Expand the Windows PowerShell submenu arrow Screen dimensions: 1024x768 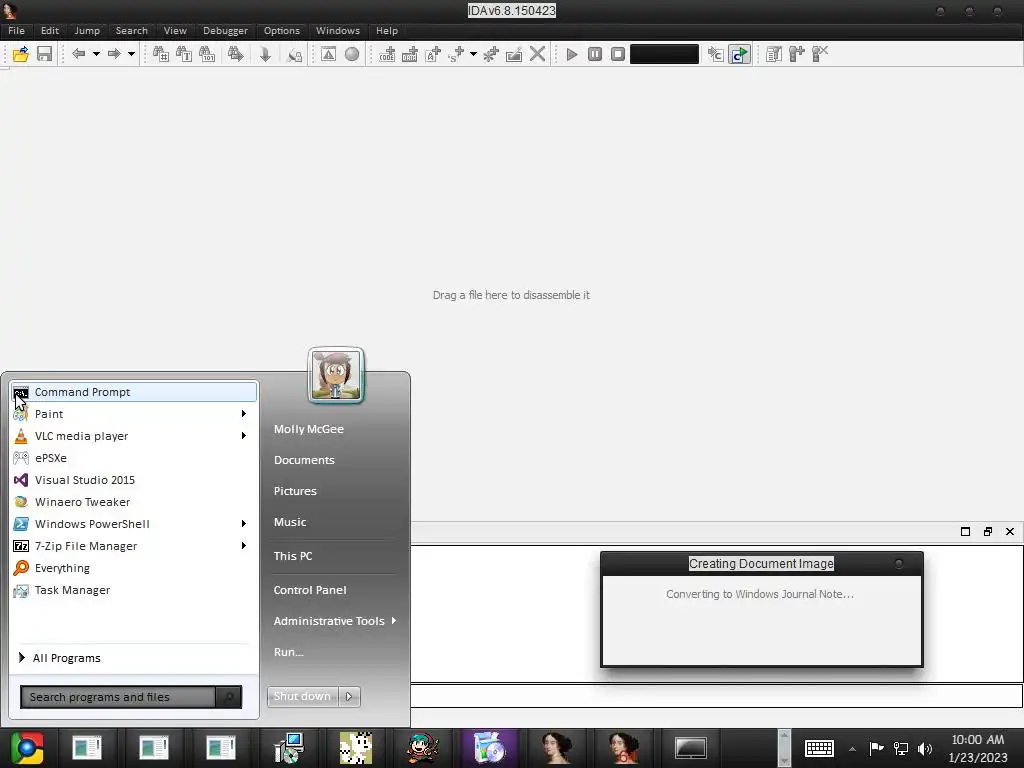pyautogui.click(x=244, y=524)
